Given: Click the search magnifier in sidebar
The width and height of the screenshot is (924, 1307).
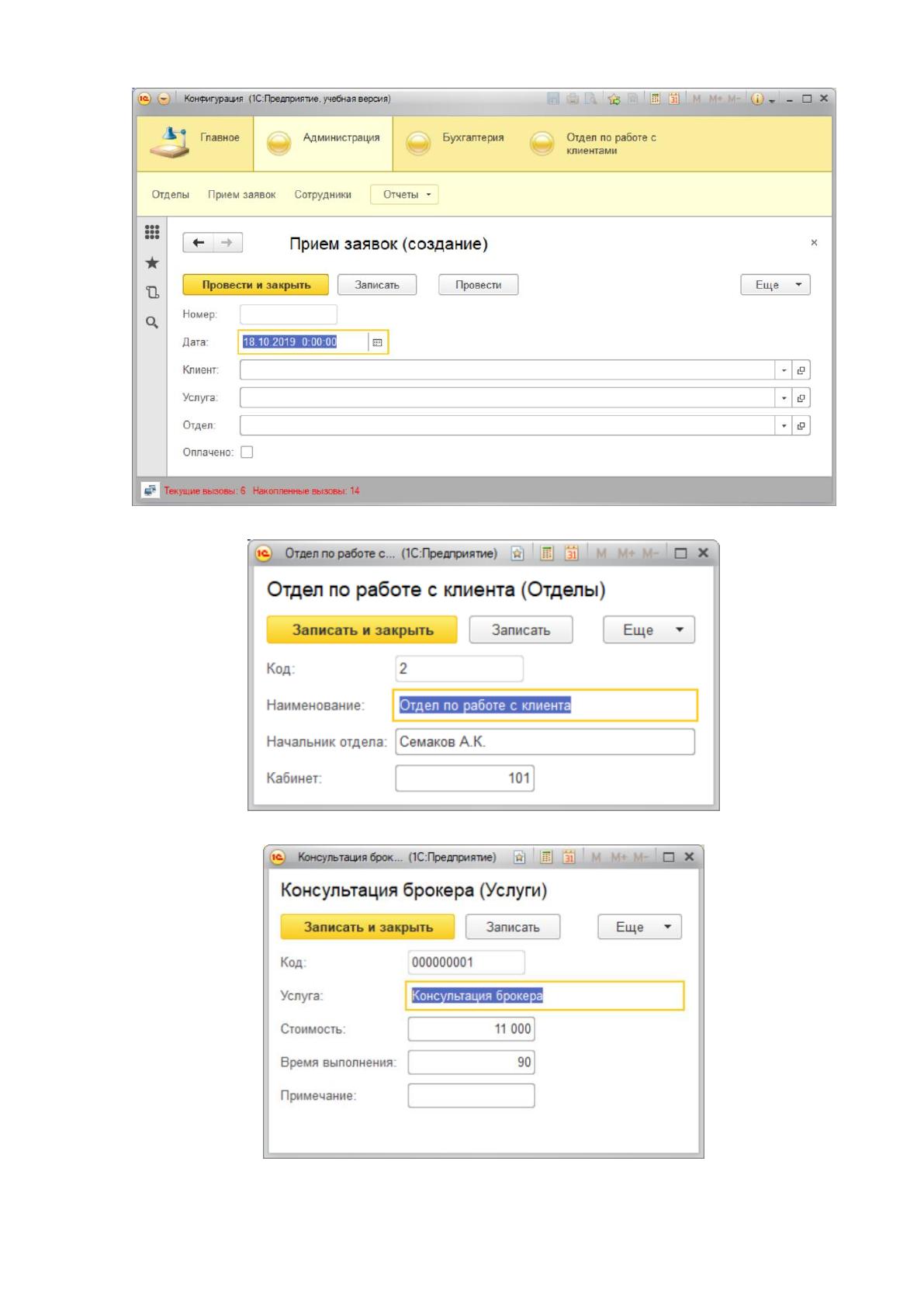Looking at the screenshot, I should (x=152, y=322).
